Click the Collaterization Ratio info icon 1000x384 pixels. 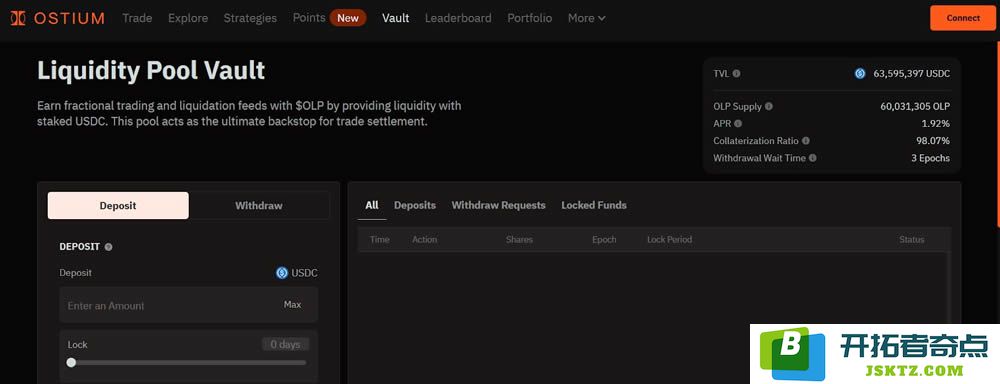pyautogui.click(x=805, y=140)
